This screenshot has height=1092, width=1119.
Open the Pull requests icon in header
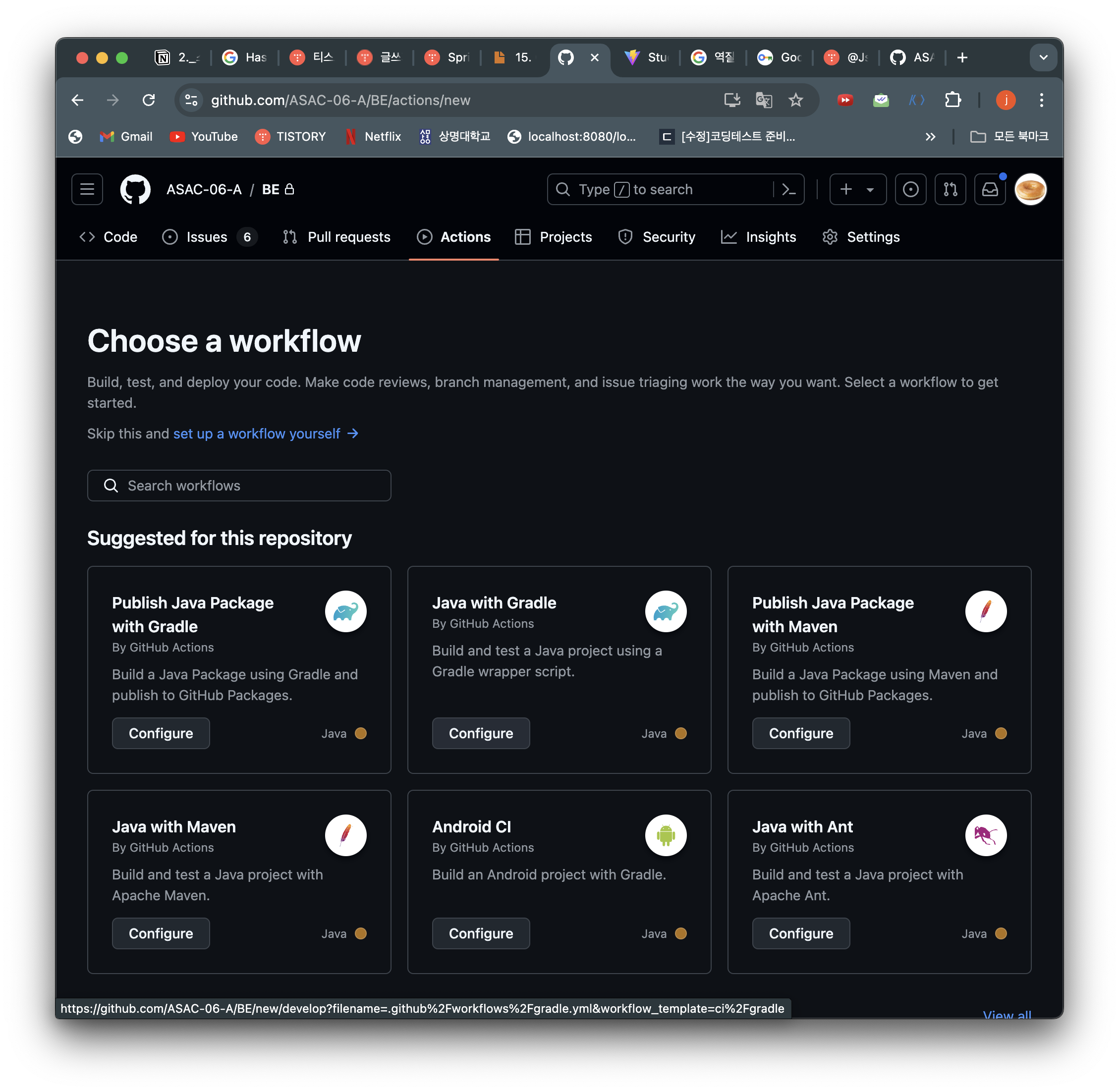pyautogui.click(x=950, y=189)
